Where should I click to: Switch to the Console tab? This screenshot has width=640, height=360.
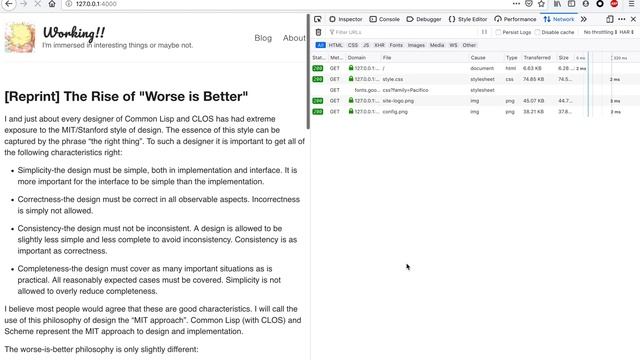point(384,19)
